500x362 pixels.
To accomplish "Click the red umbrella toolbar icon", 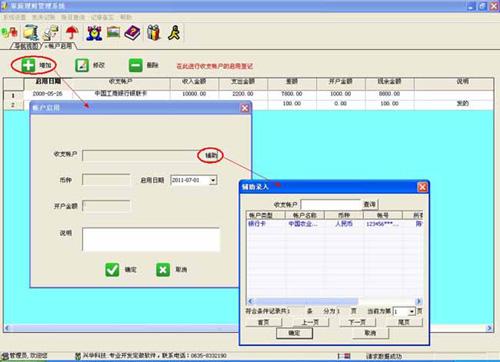I will [x=72, y=32].
